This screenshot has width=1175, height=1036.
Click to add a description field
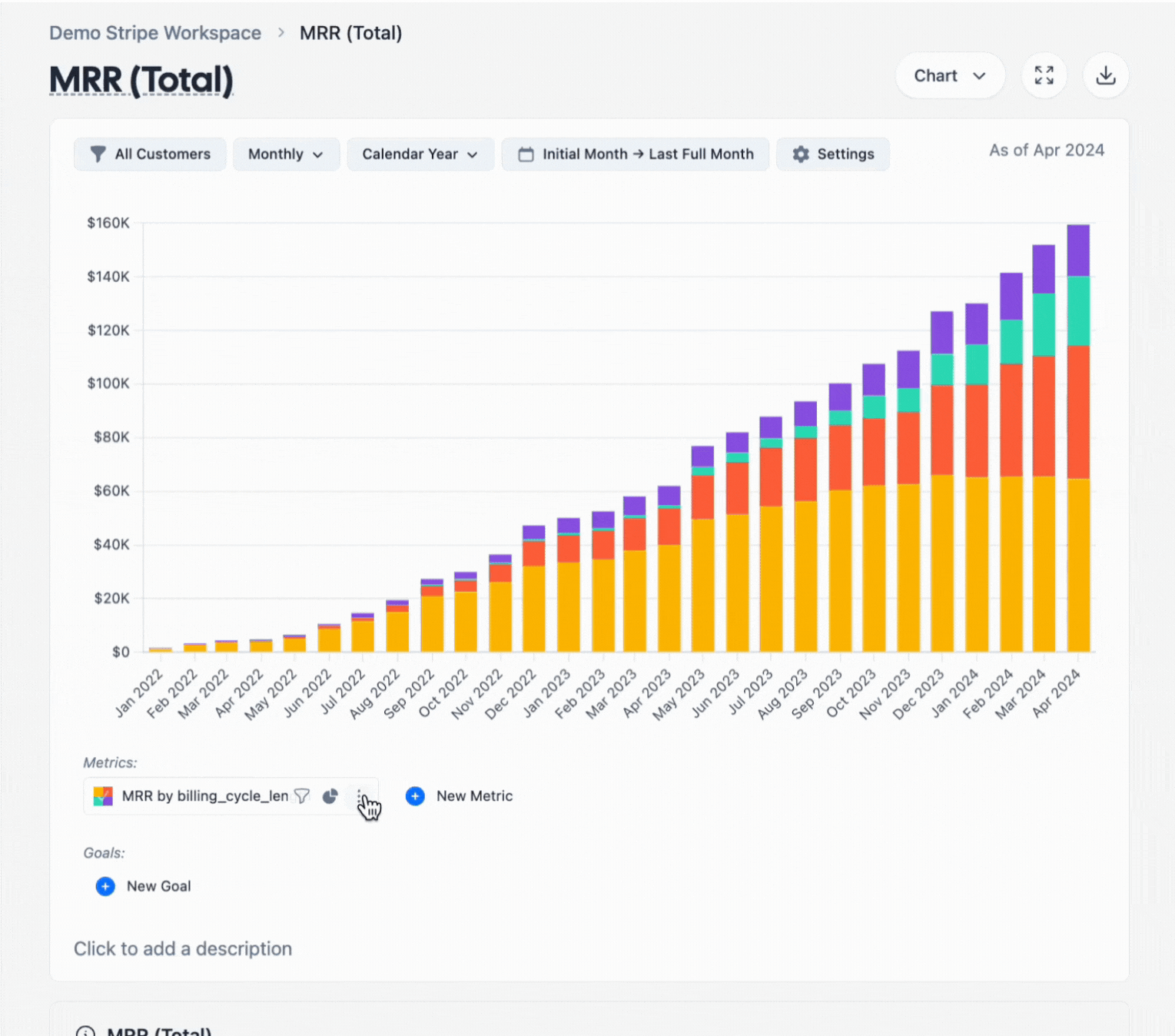pos(183,948)
